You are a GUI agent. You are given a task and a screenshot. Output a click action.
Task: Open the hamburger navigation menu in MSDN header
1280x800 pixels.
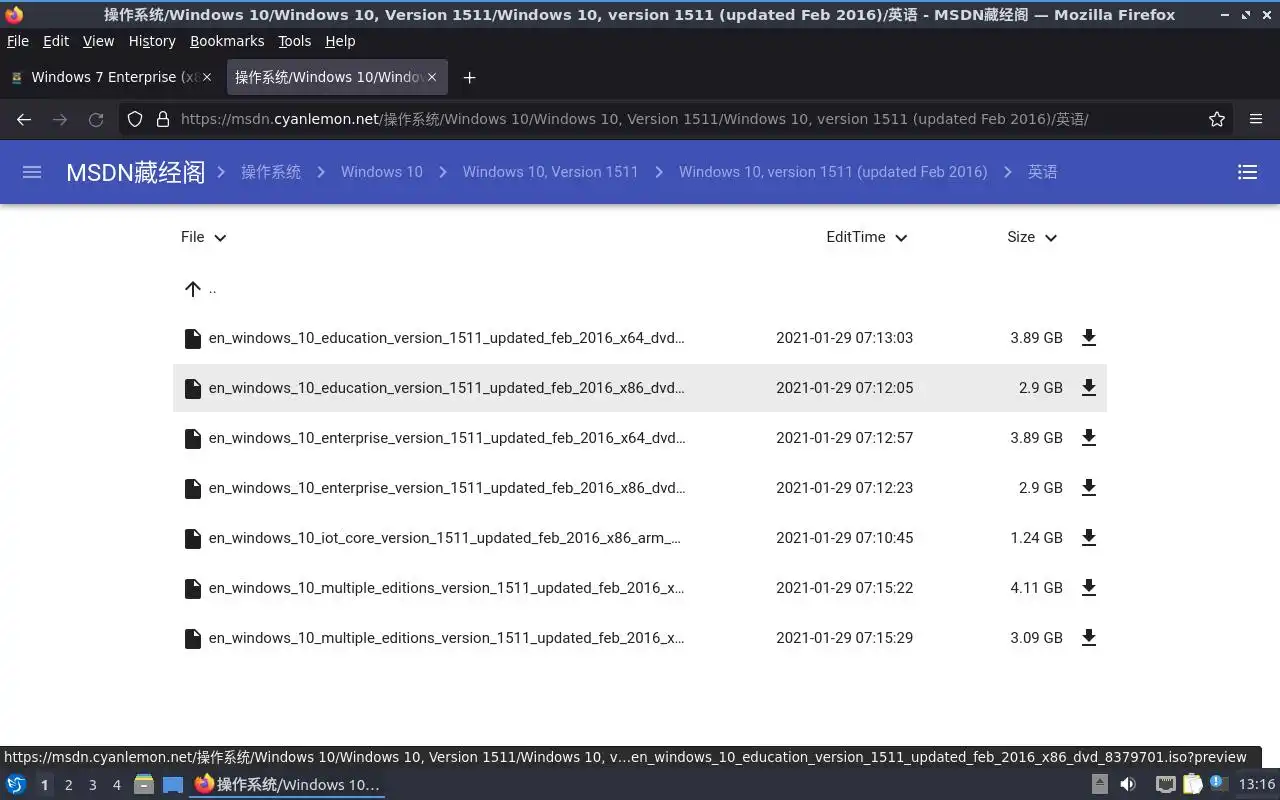(32, 172)
